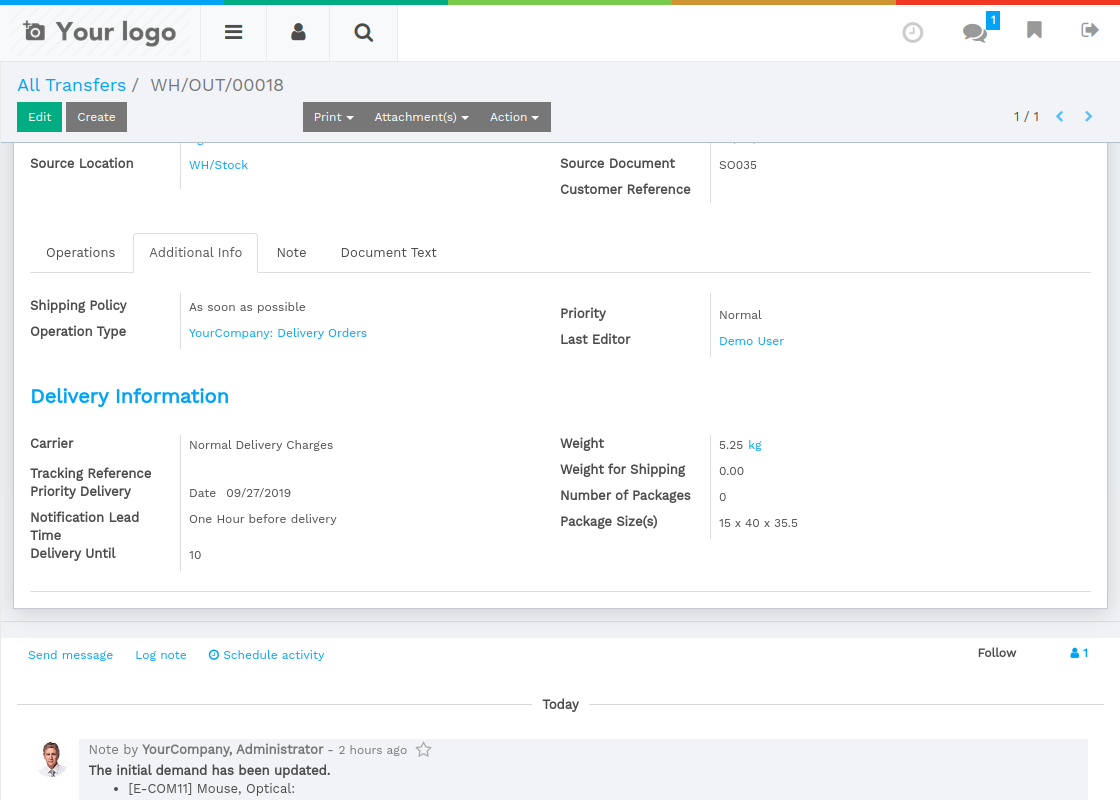Image resolution: width=1120 pixels, height=800 pixels.
Task: Click the Edit button
Action: pyautogui.click(x=39, y=116)
